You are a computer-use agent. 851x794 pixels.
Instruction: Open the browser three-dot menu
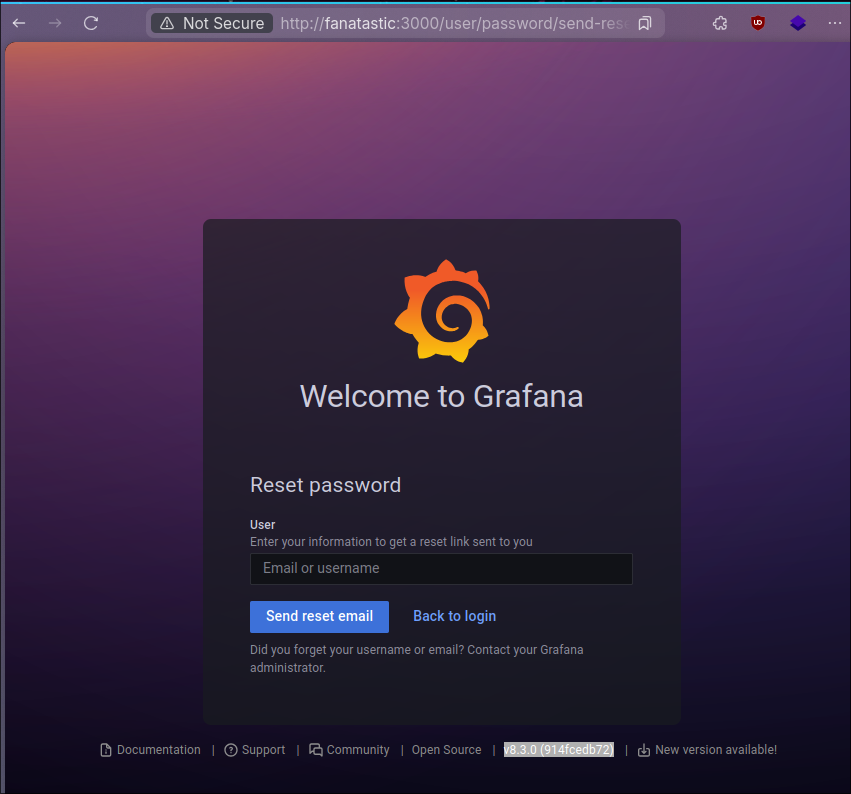[x=835, y=23]
